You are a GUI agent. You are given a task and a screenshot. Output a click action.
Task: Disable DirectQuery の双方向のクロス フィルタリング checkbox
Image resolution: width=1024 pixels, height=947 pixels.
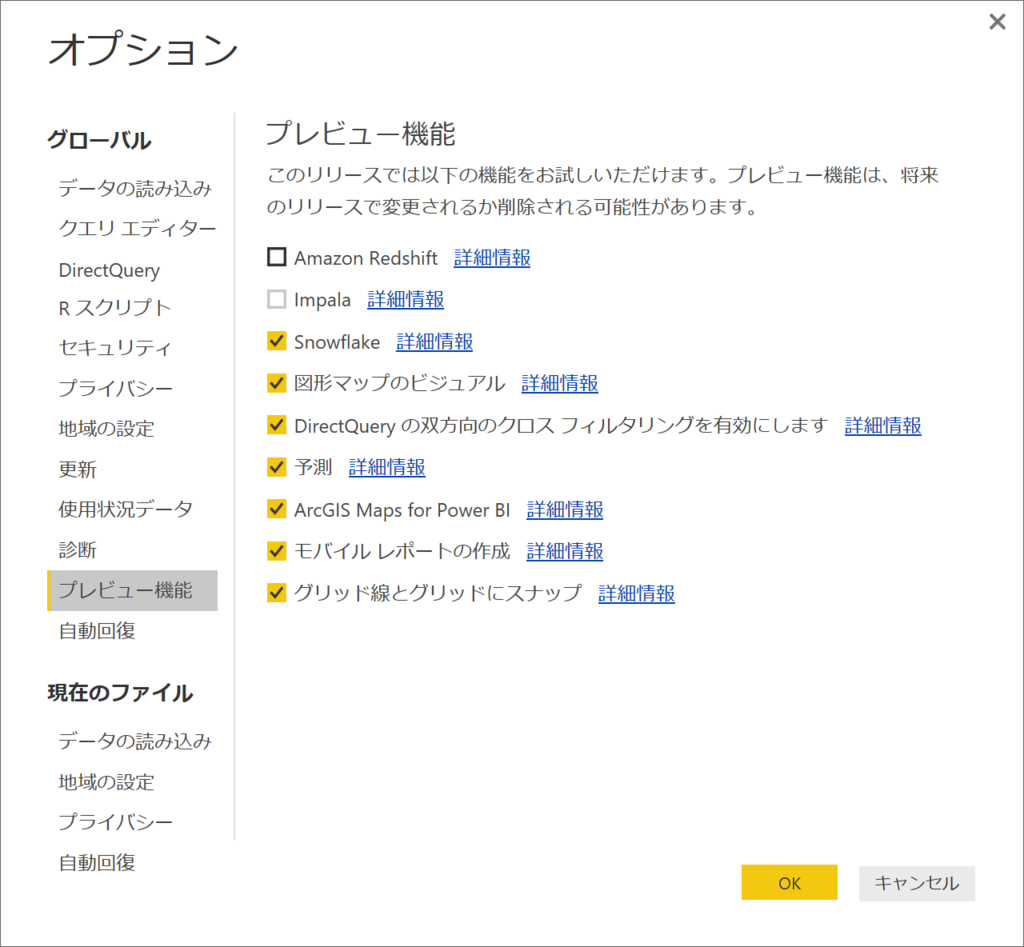click(x=277, y=425)
